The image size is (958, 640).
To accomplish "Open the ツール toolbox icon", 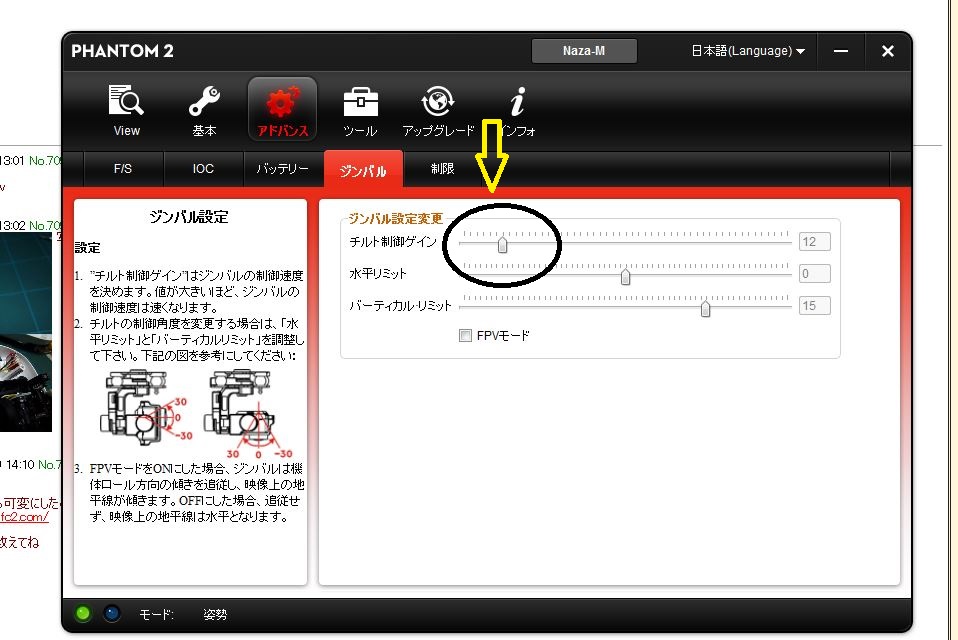I will [360, 101].
